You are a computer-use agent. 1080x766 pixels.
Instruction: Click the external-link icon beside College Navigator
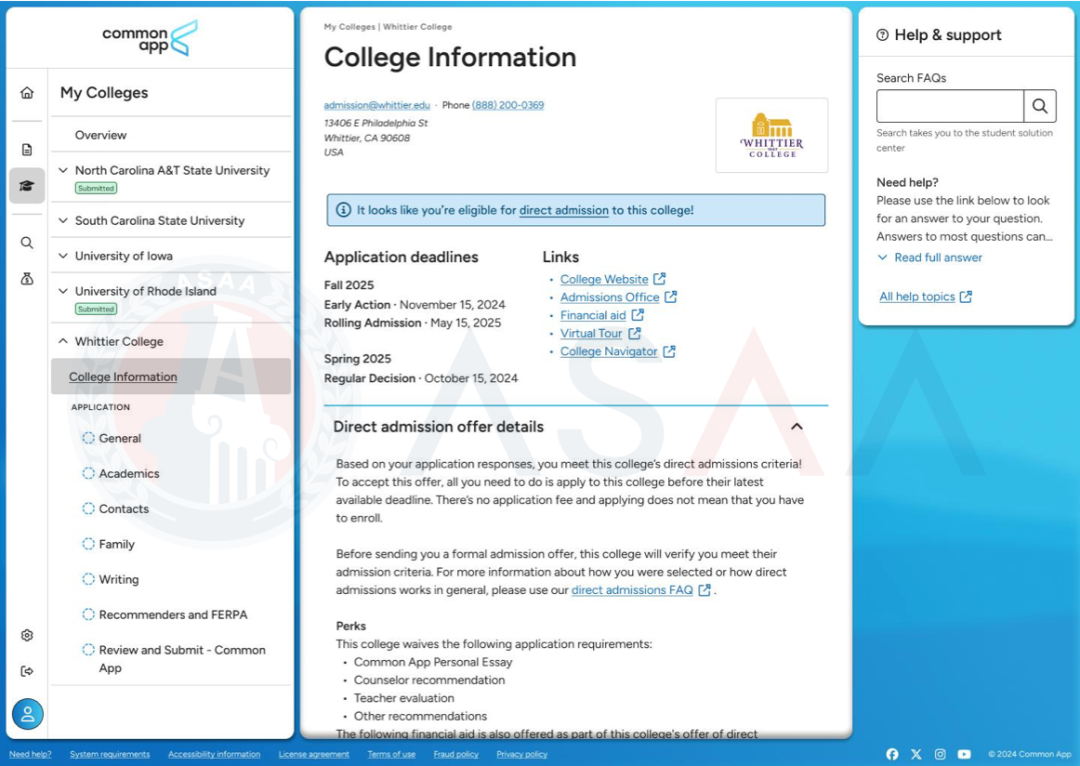point(669,351)
